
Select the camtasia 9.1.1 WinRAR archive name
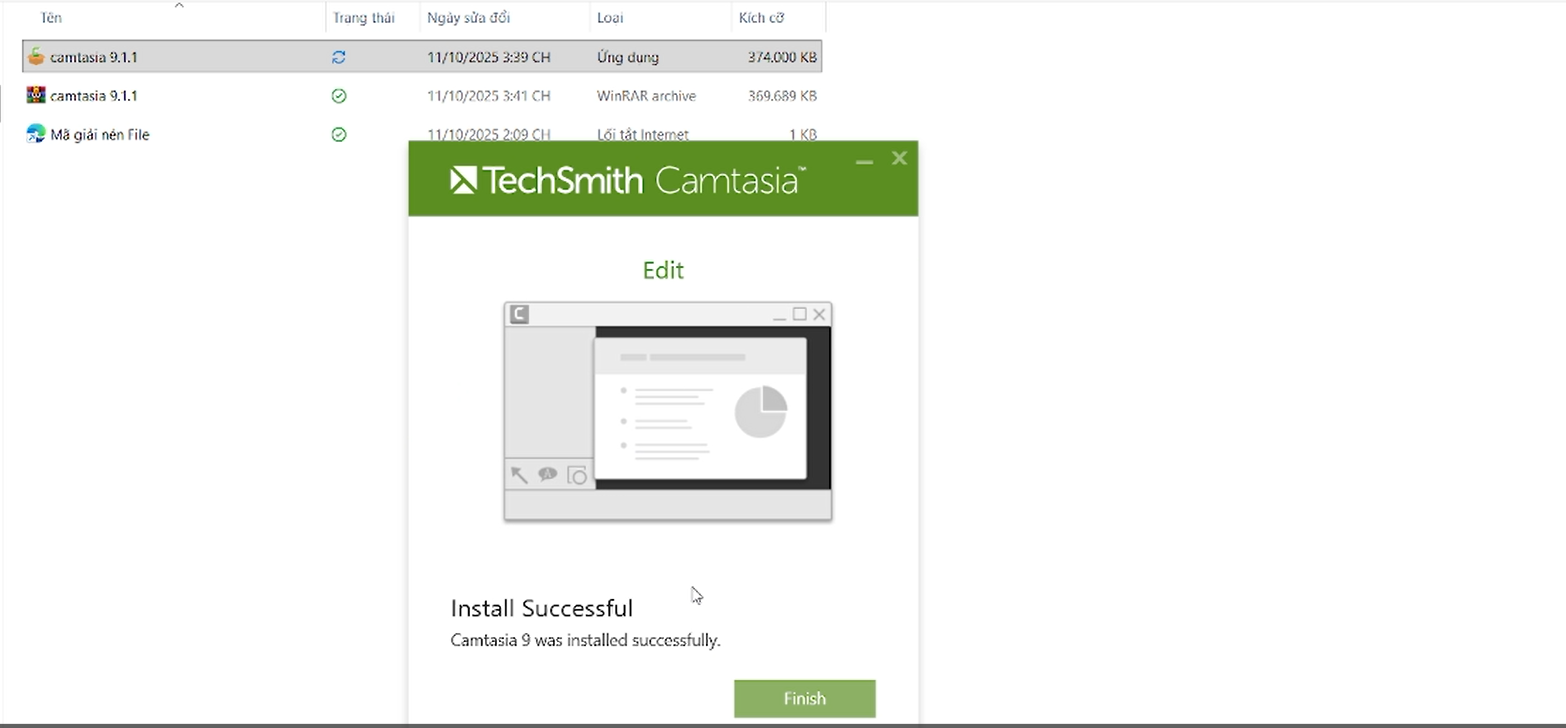(94, 96)
